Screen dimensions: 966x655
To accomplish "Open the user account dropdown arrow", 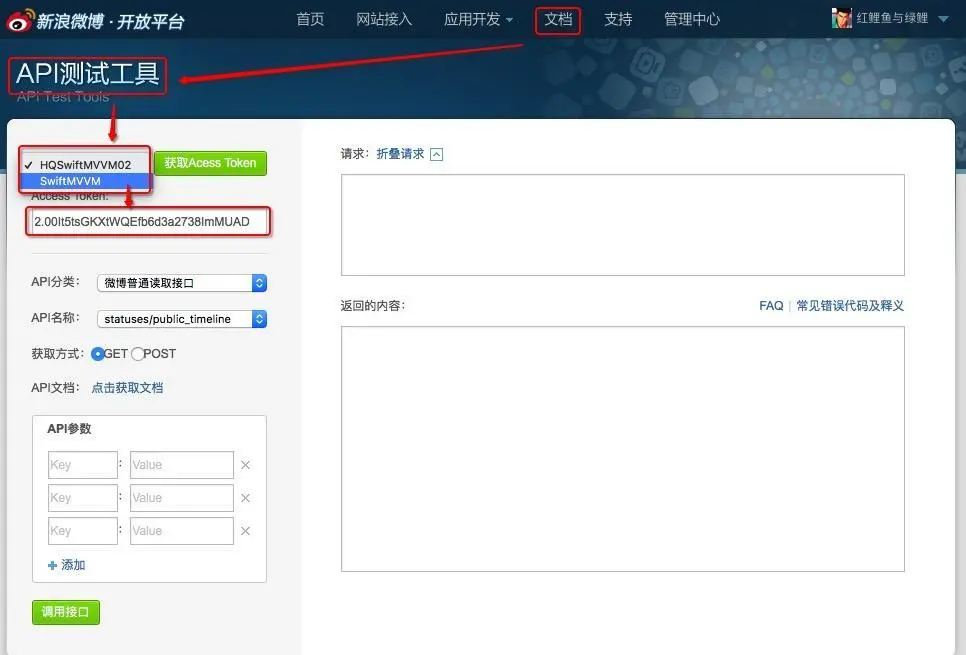I will [x=943, y=19].
